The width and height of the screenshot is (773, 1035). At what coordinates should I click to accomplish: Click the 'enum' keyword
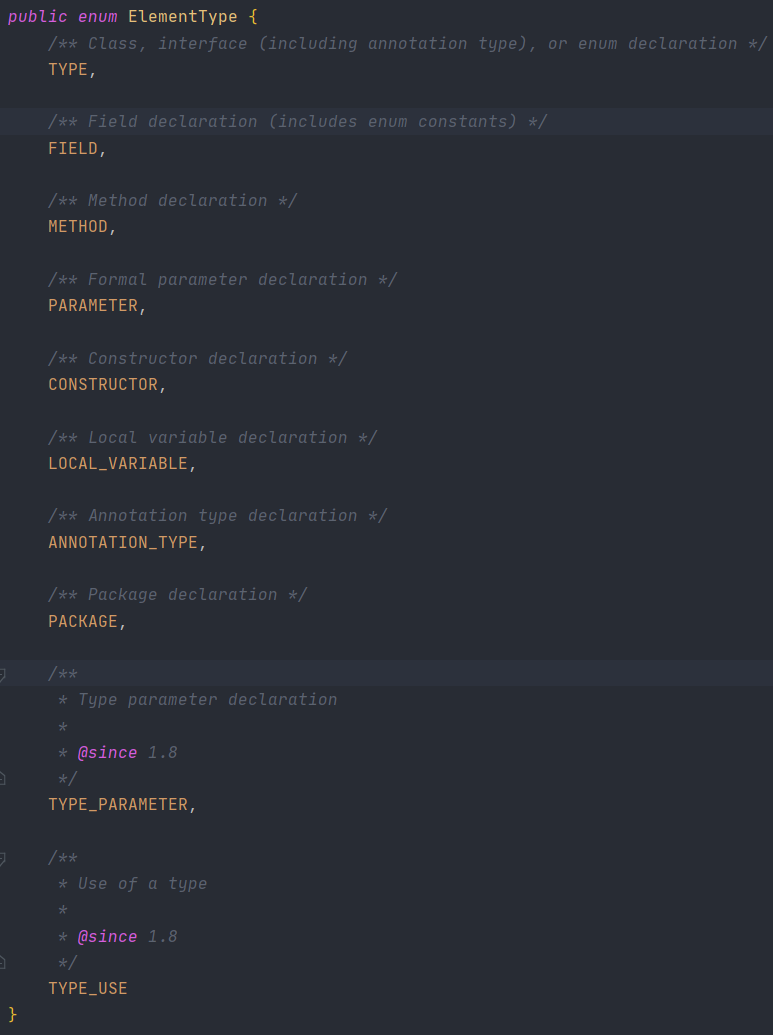(x=98, y=17)
